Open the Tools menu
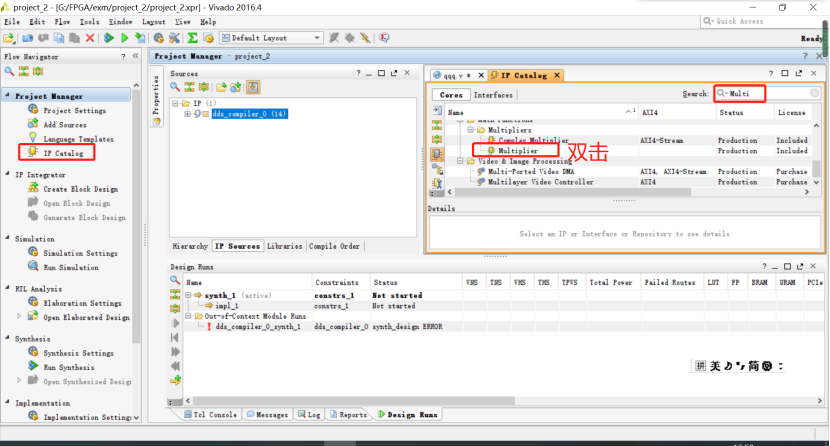 coord(89,22)
